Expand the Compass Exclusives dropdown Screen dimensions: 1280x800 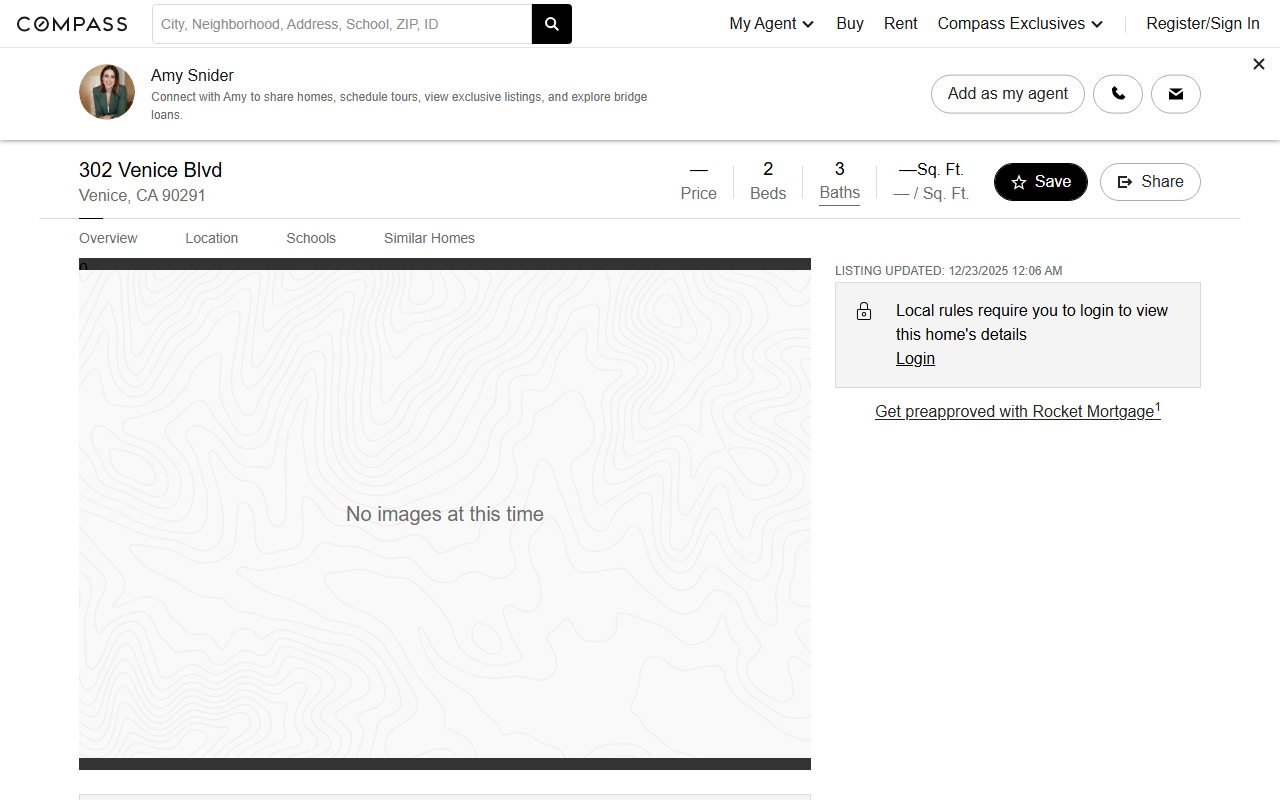tap(1020, 24)
